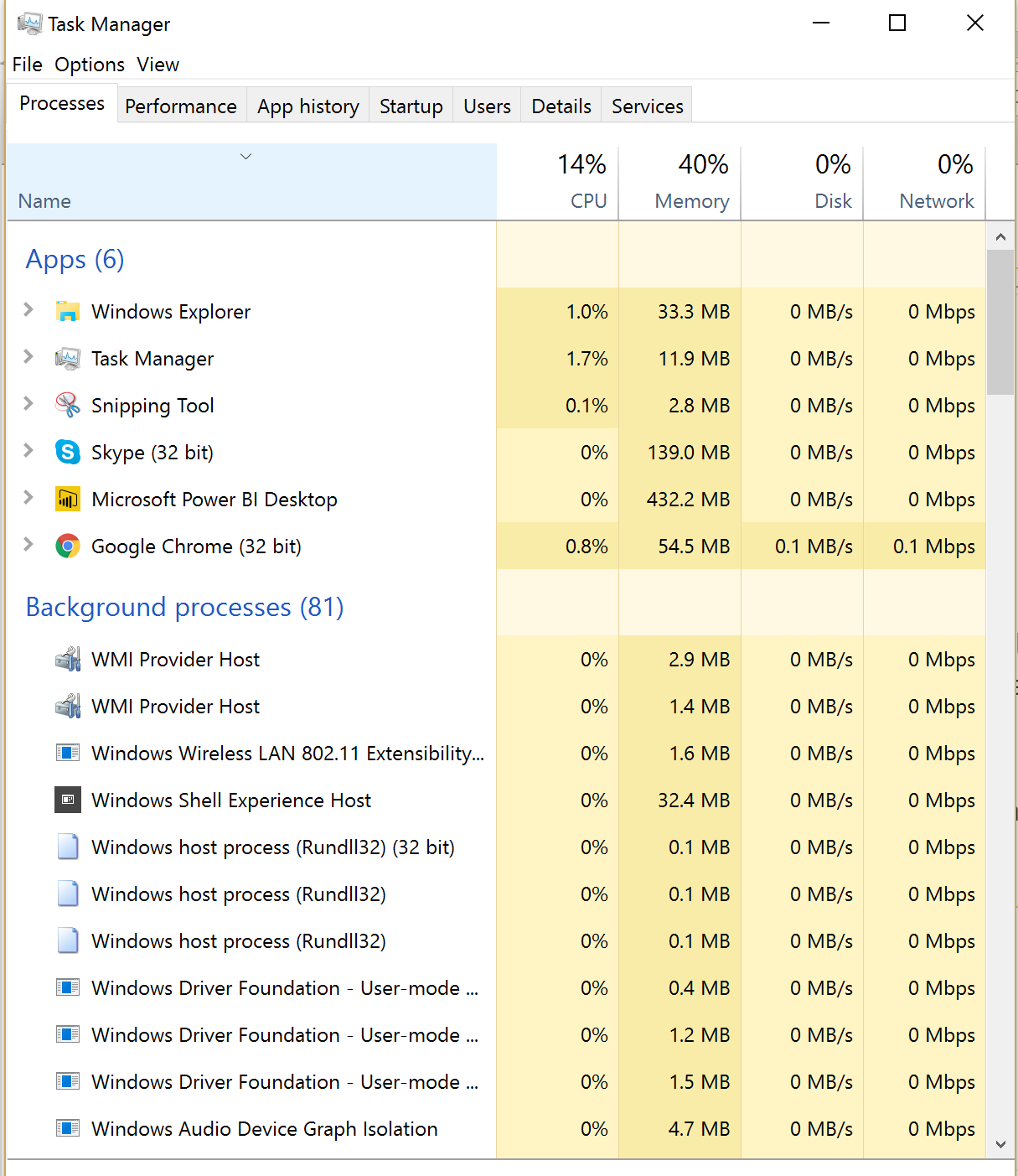Expand the Skype (32 bit) process group
The width and height of the screenshot is (1018, 1176).
(28, 451)
